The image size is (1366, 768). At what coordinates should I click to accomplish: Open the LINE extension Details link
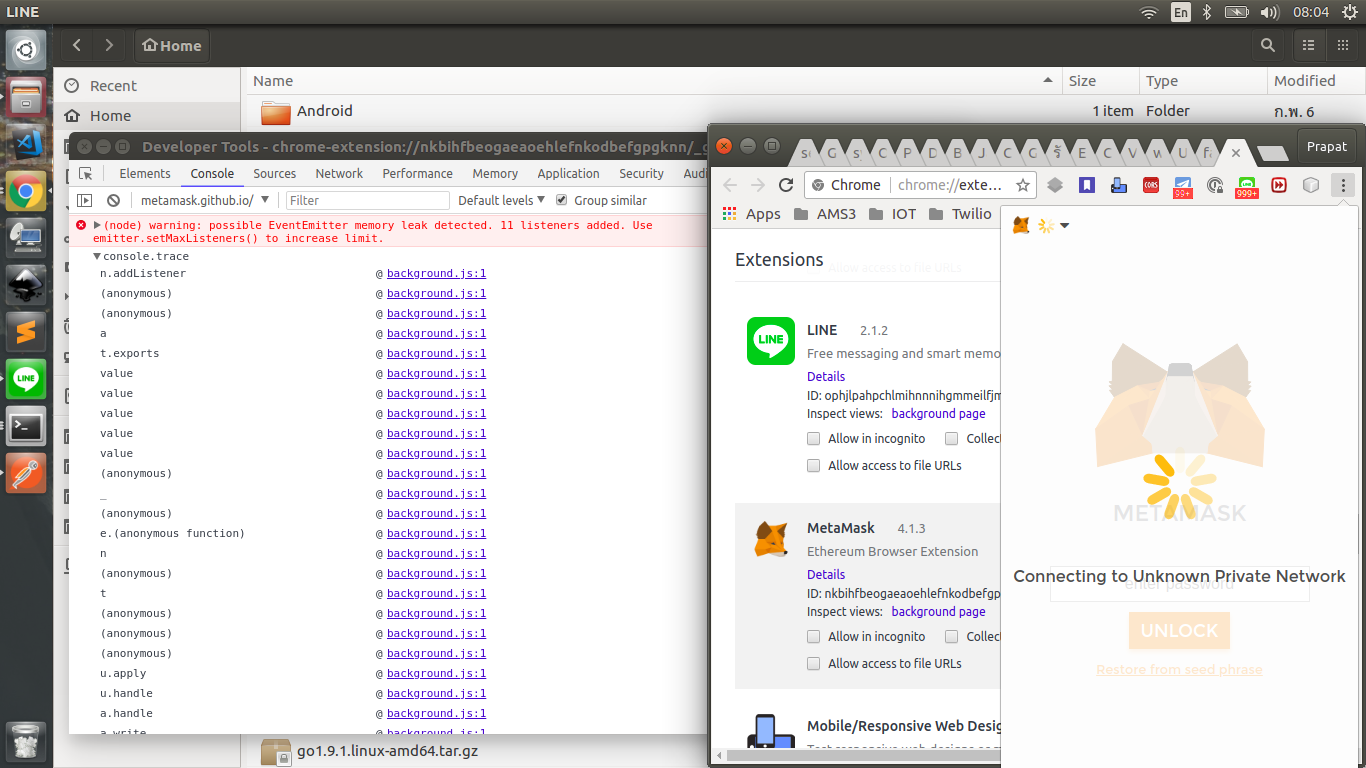826,376
